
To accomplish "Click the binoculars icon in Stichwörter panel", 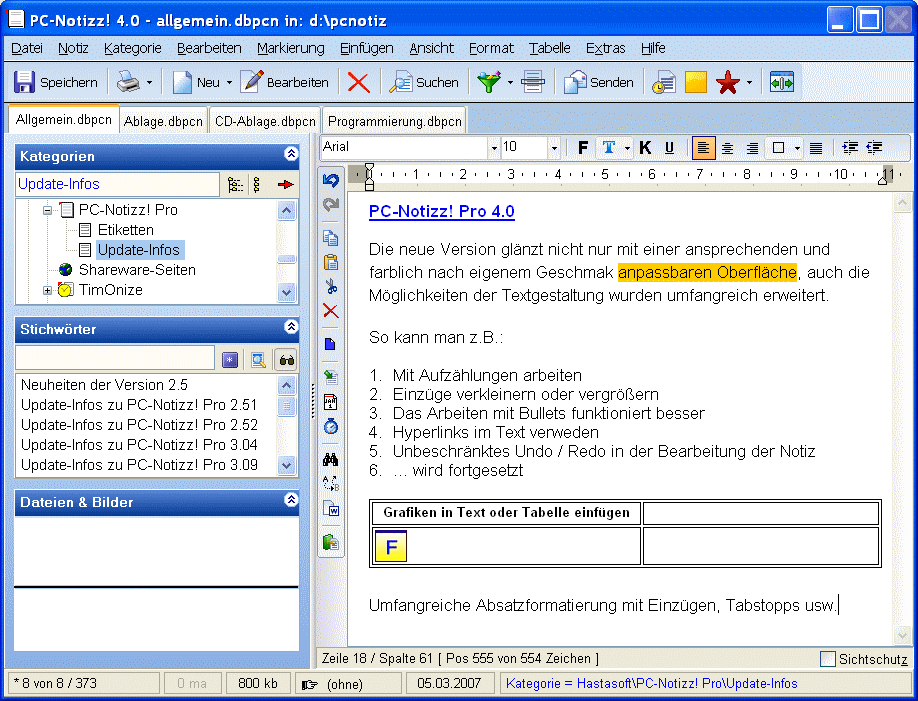I will click(x=286, y=359).
